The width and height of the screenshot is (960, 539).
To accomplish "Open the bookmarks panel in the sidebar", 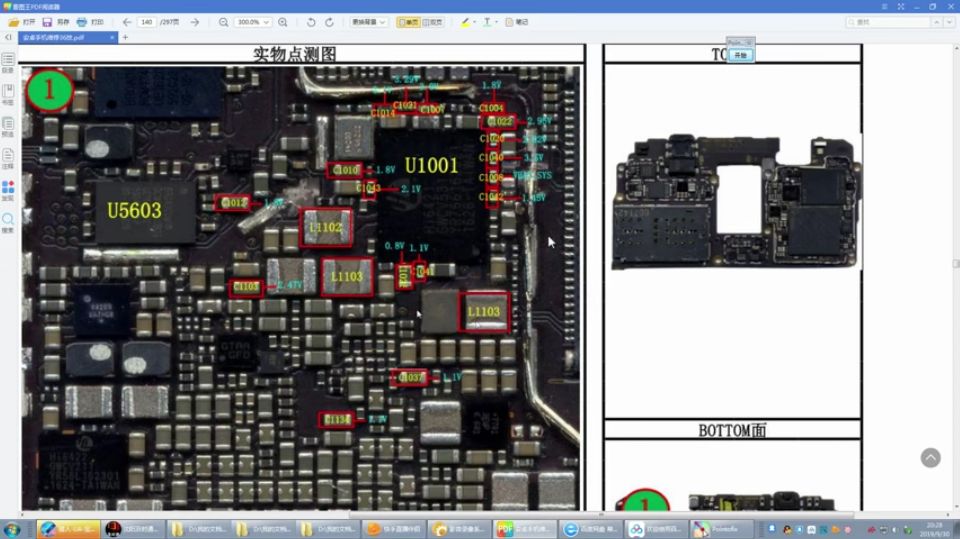I will [x=8, y=94].
